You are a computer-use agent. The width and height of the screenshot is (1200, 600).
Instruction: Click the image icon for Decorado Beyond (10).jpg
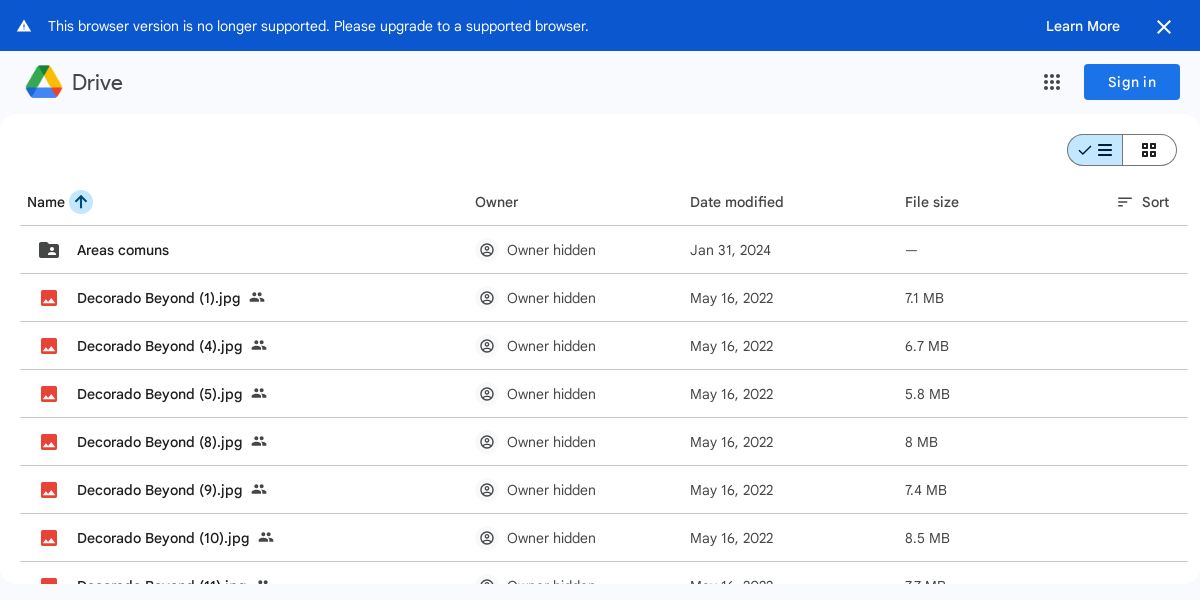49,538
